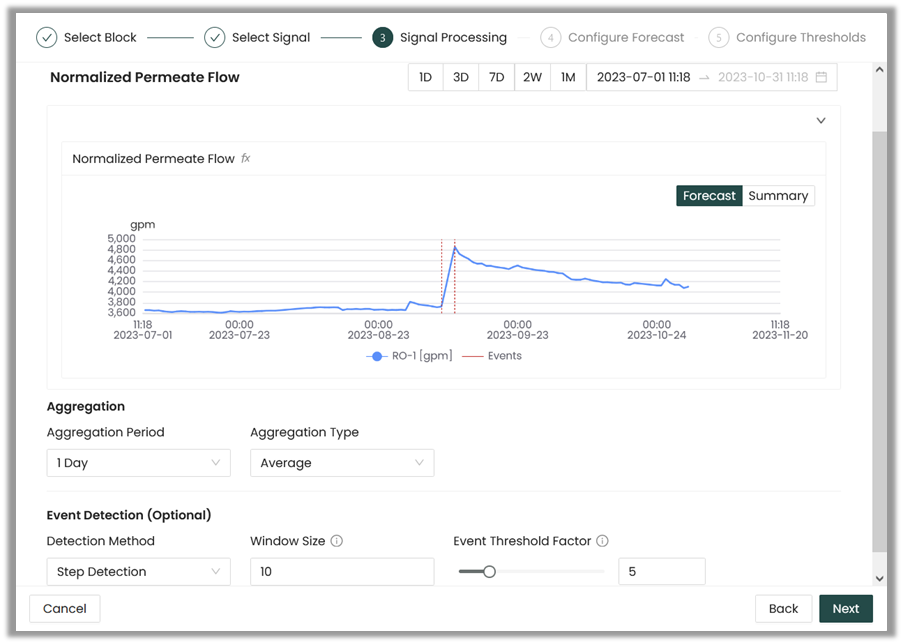Click the Configure Thresholds step 5 circle
Viewport: 903px width, 644px height.
coord(718,38)
